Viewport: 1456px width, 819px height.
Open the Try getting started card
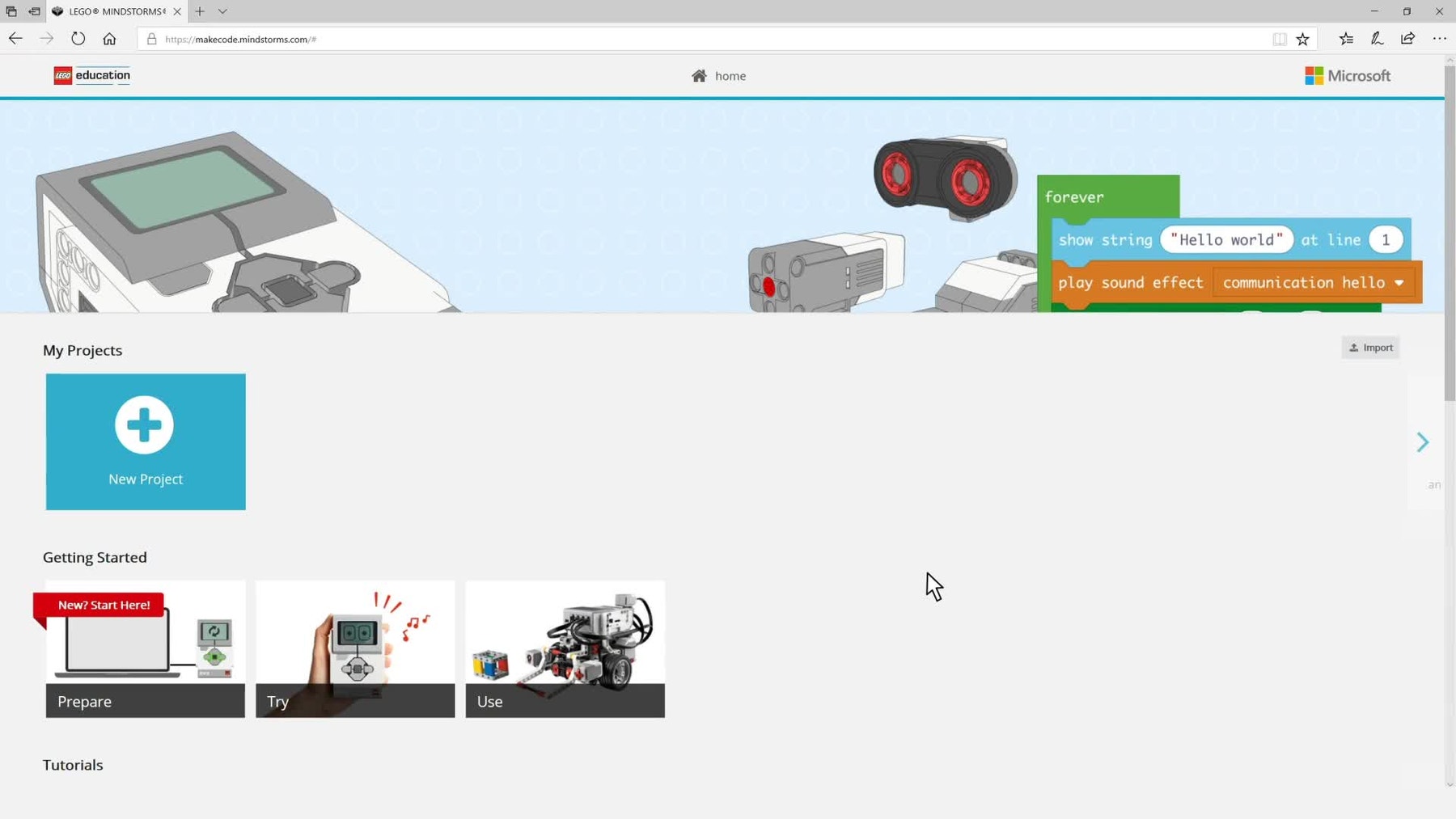point(355,648)
